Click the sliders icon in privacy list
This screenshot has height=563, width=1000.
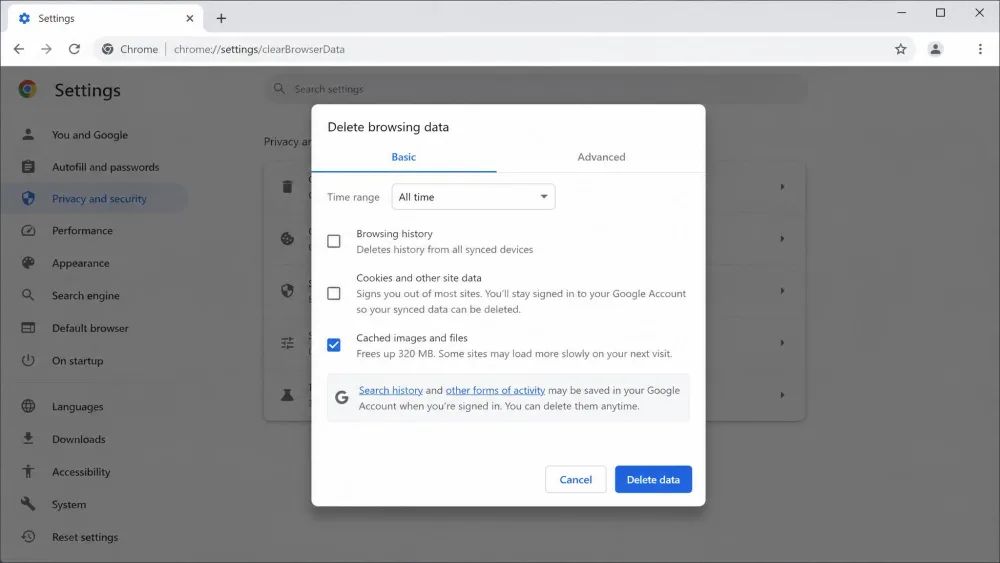click(288, 342)
